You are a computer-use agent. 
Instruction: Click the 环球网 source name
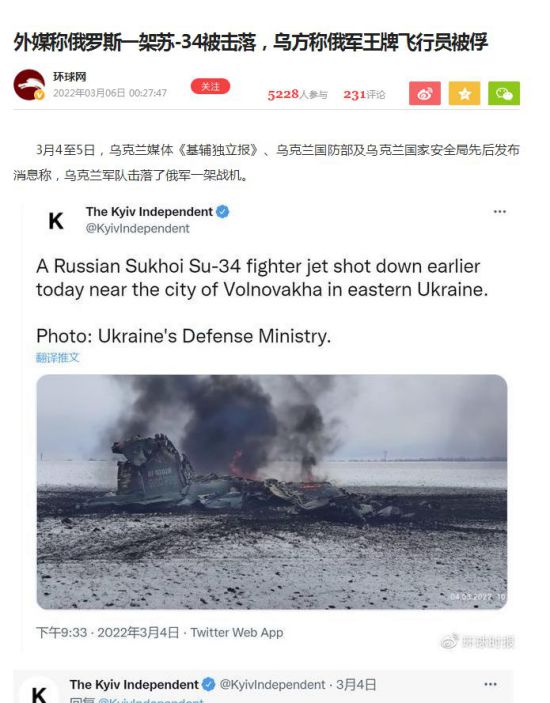(x=69, y=77)
